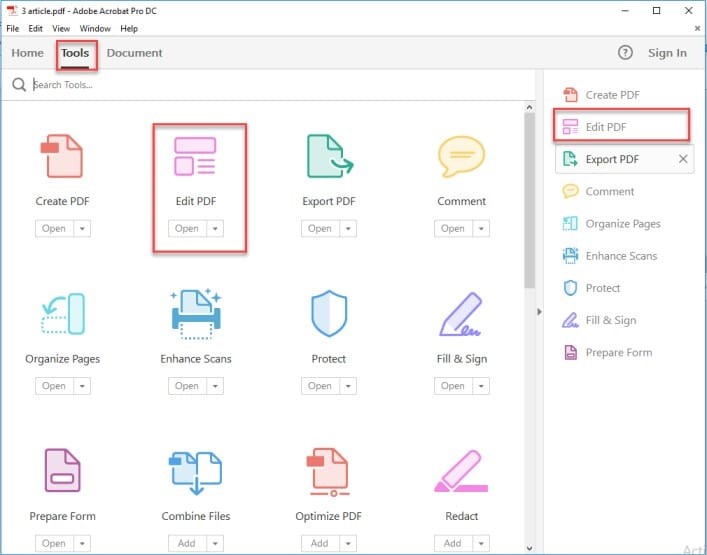This screenshot has height=555, width=707.
Task: Select the Redact marker icon
Action: coord(461,471)
